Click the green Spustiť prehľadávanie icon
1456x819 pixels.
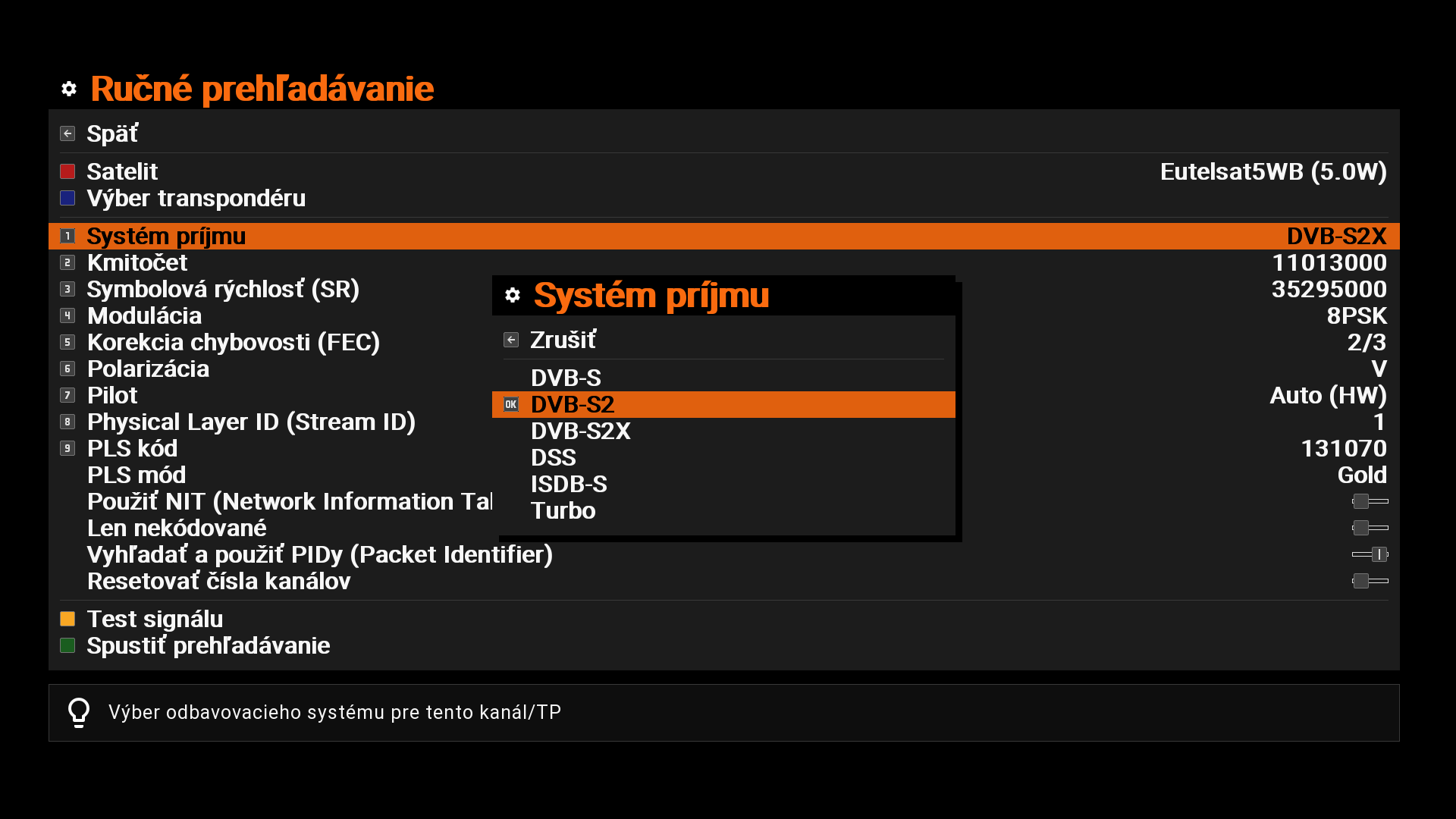pyautogui.click(x=67, y=646)
